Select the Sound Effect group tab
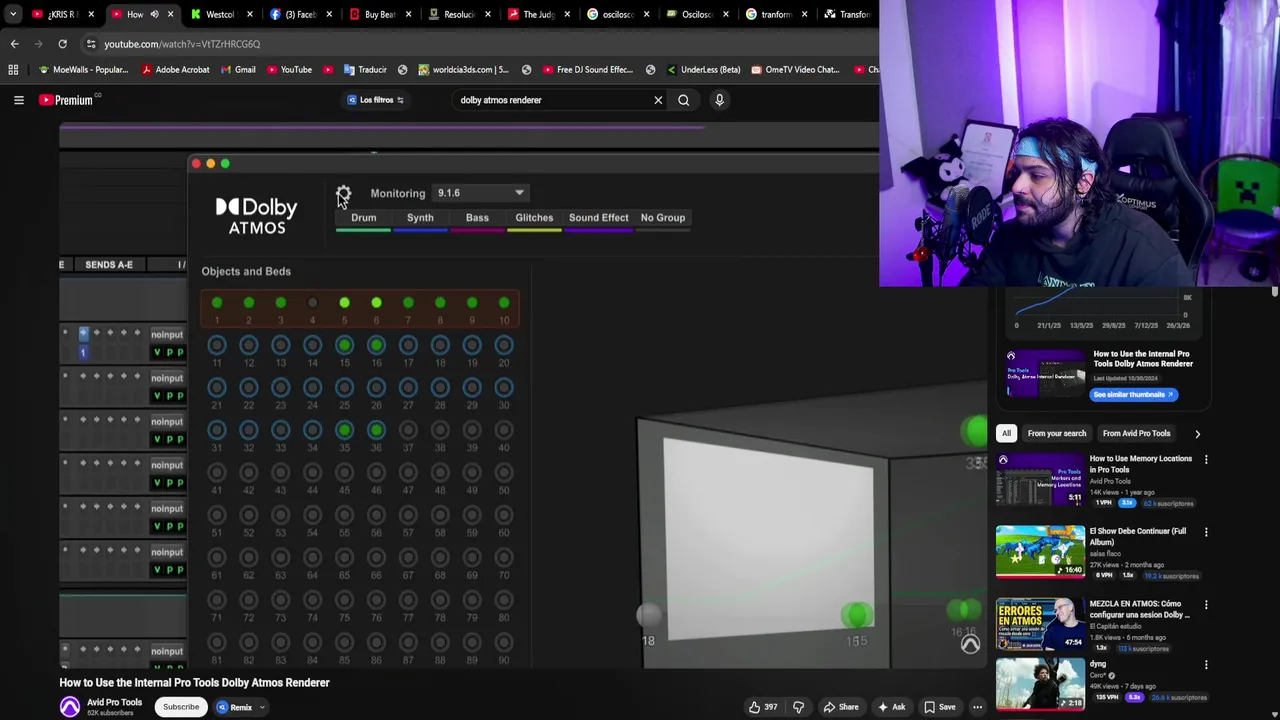Image resolution: width=1280 pixels, height=720 pixels. (599, 218)
